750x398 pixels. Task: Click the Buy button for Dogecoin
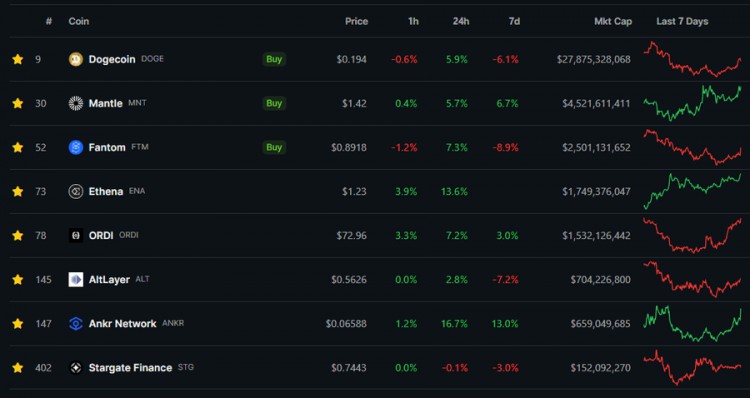pyautogui.click(x=274, y=59)
